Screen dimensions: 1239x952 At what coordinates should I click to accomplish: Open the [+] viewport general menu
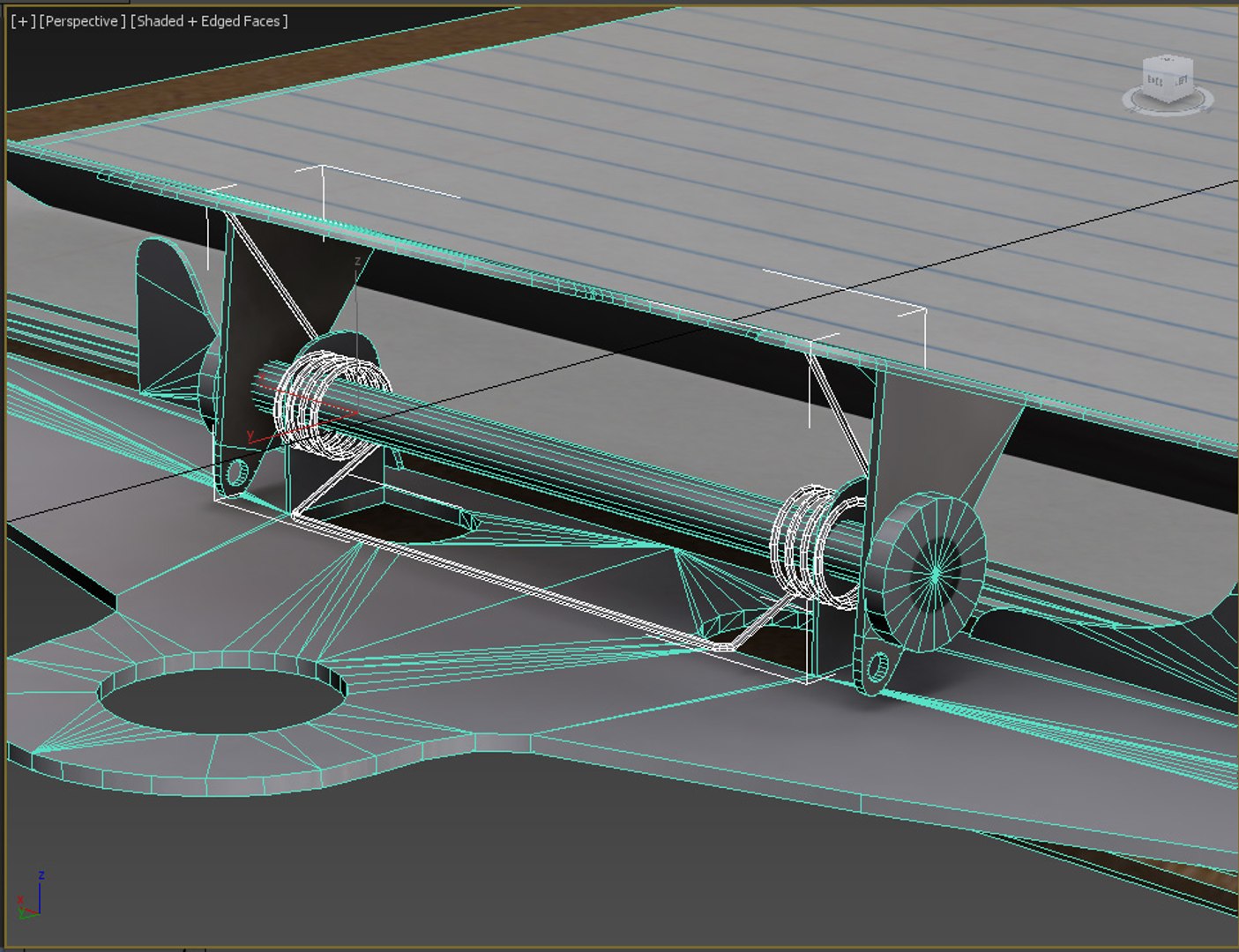pos(23,21)
